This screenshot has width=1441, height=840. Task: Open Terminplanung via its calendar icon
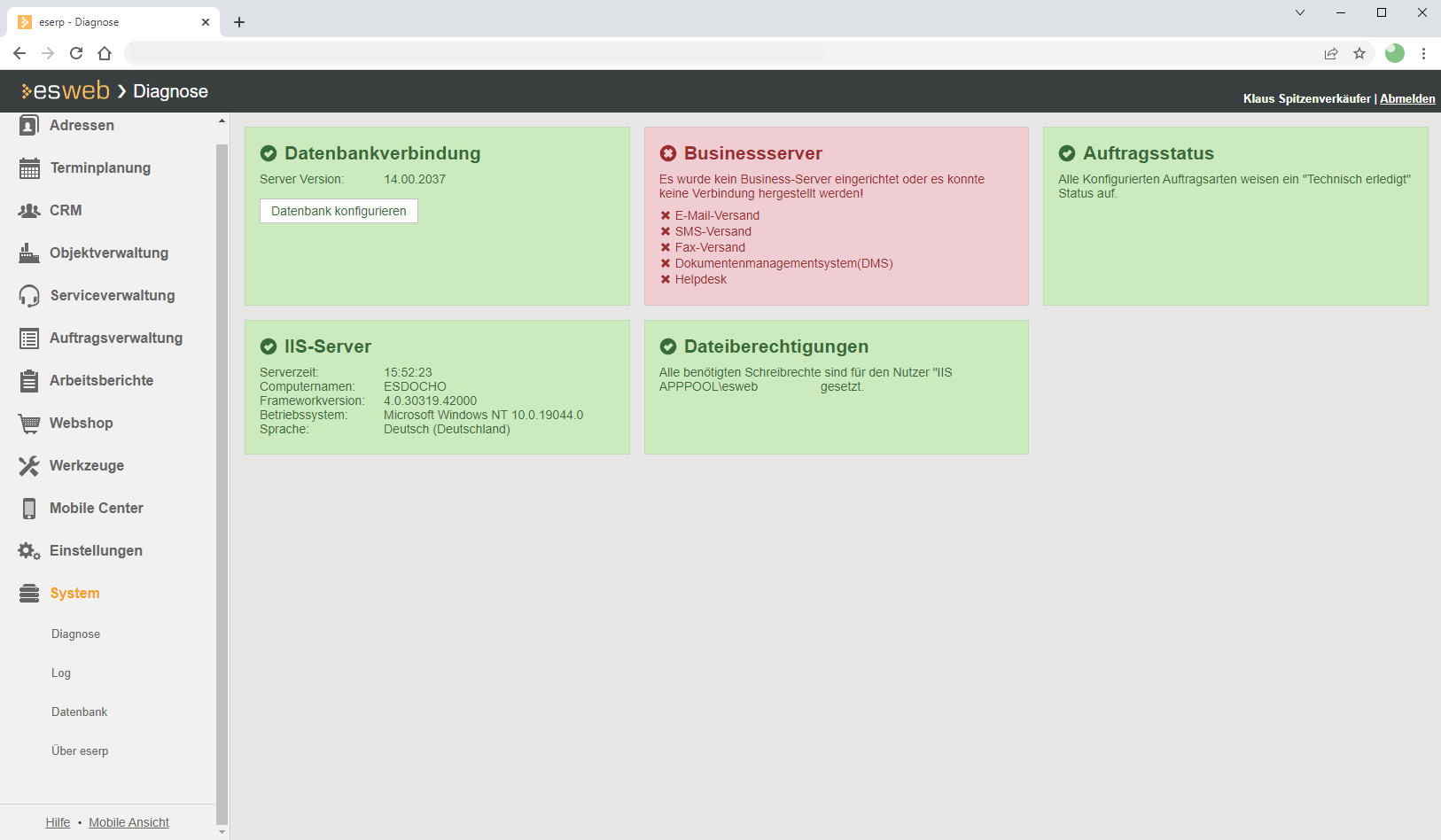pos(29,168)
